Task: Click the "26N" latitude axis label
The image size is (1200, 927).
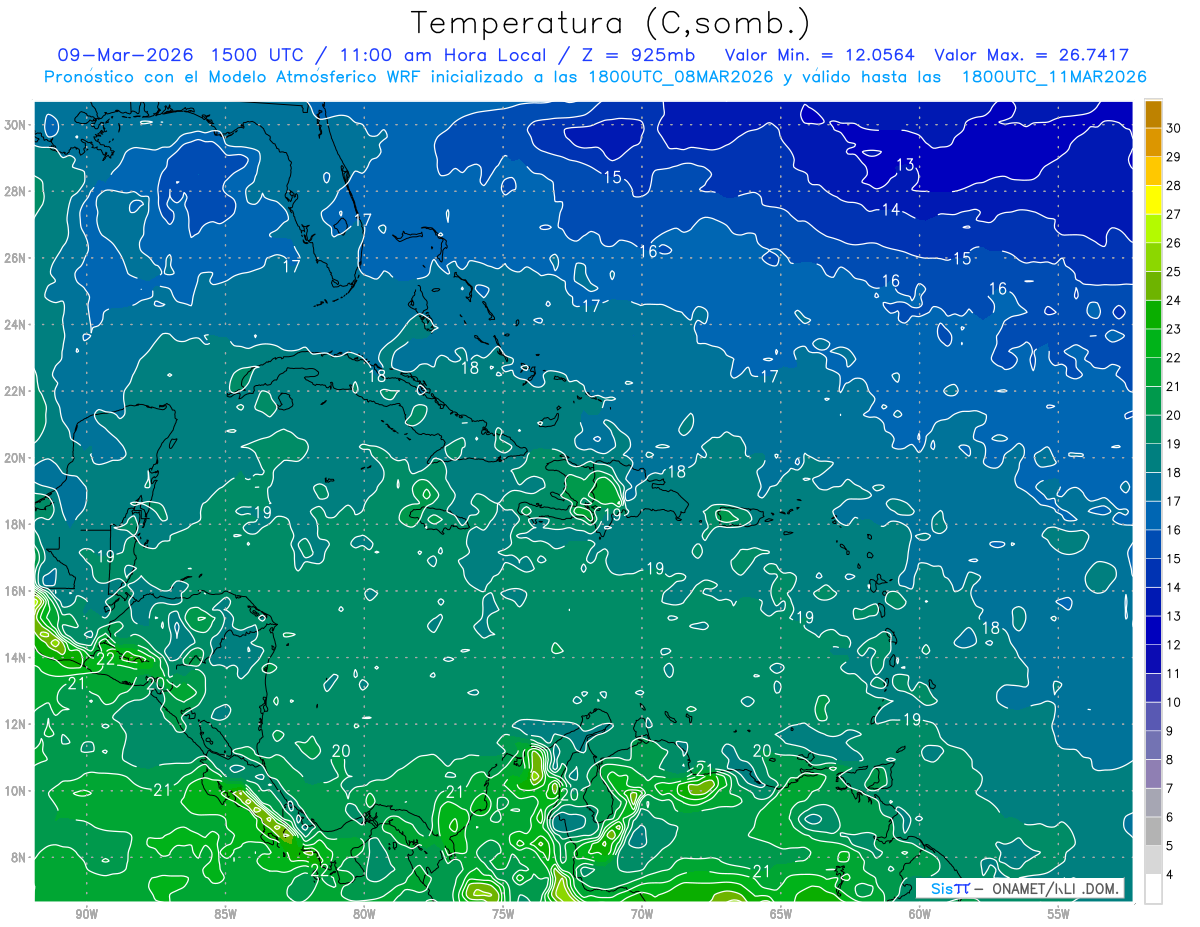Action: [17, 258]
